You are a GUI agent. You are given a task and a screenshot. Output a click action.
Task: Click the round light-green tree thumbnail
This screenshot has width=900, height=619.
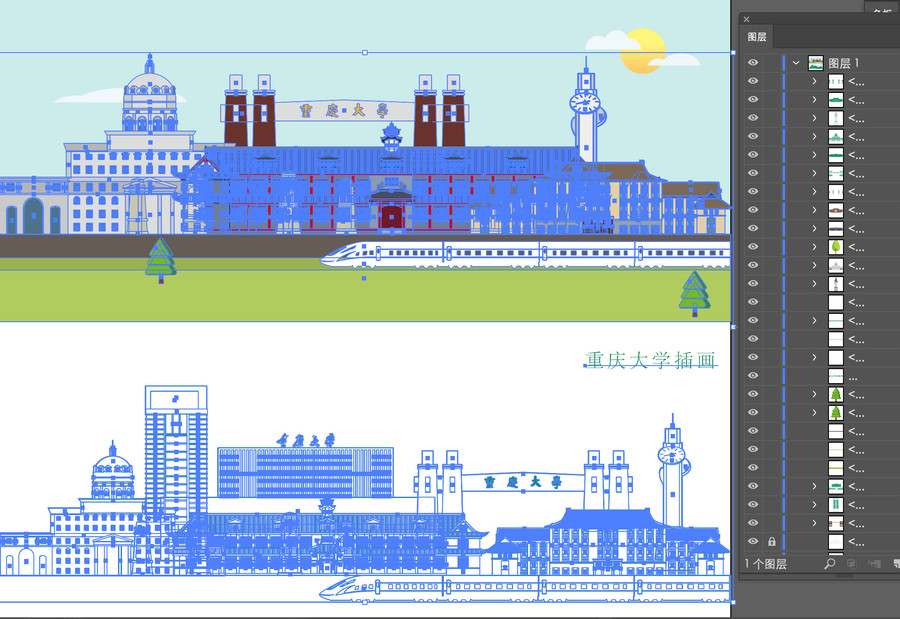836,247
